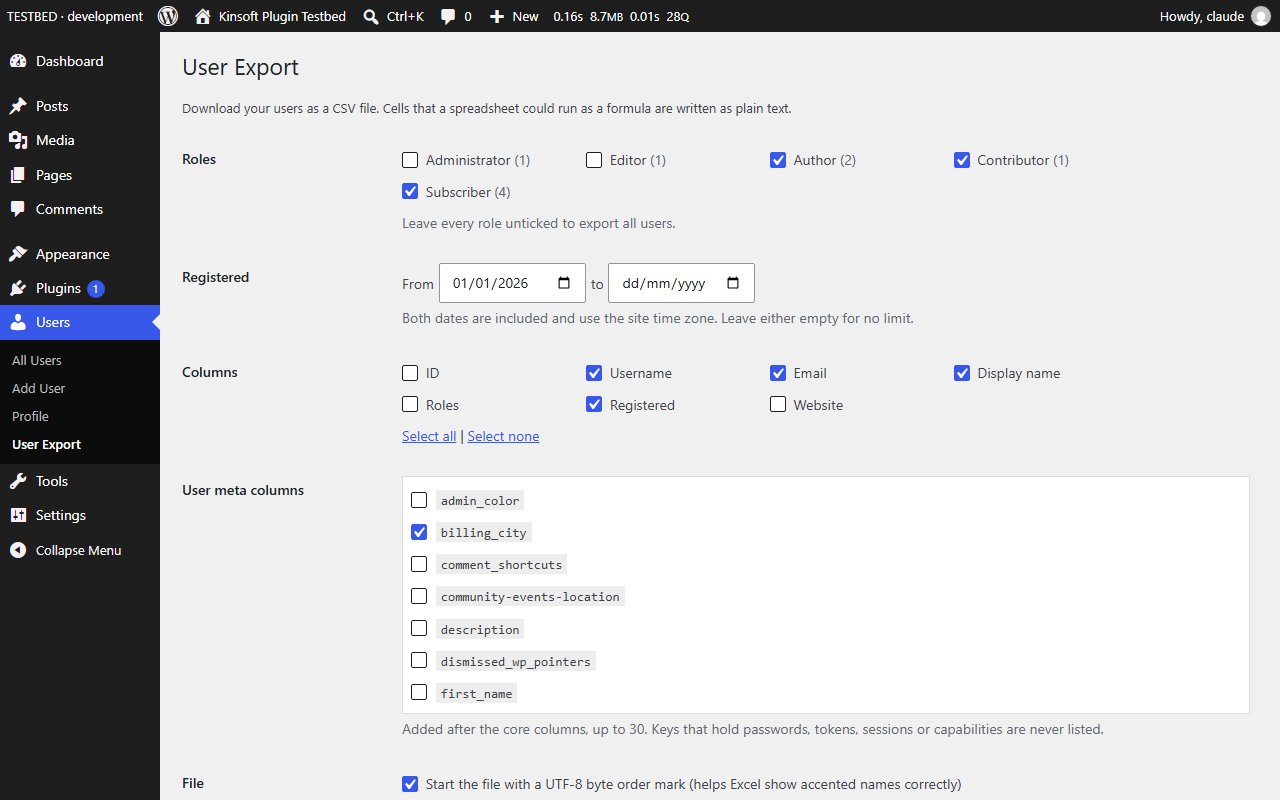Open the Add User submenu

coord(38,388)
